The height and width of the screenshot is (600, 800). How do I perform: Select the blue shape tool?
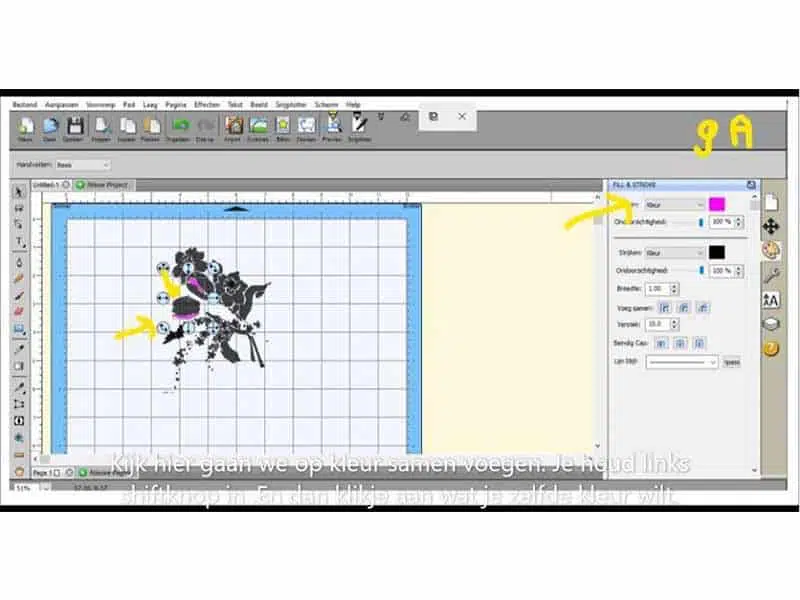tap(19, 330)
